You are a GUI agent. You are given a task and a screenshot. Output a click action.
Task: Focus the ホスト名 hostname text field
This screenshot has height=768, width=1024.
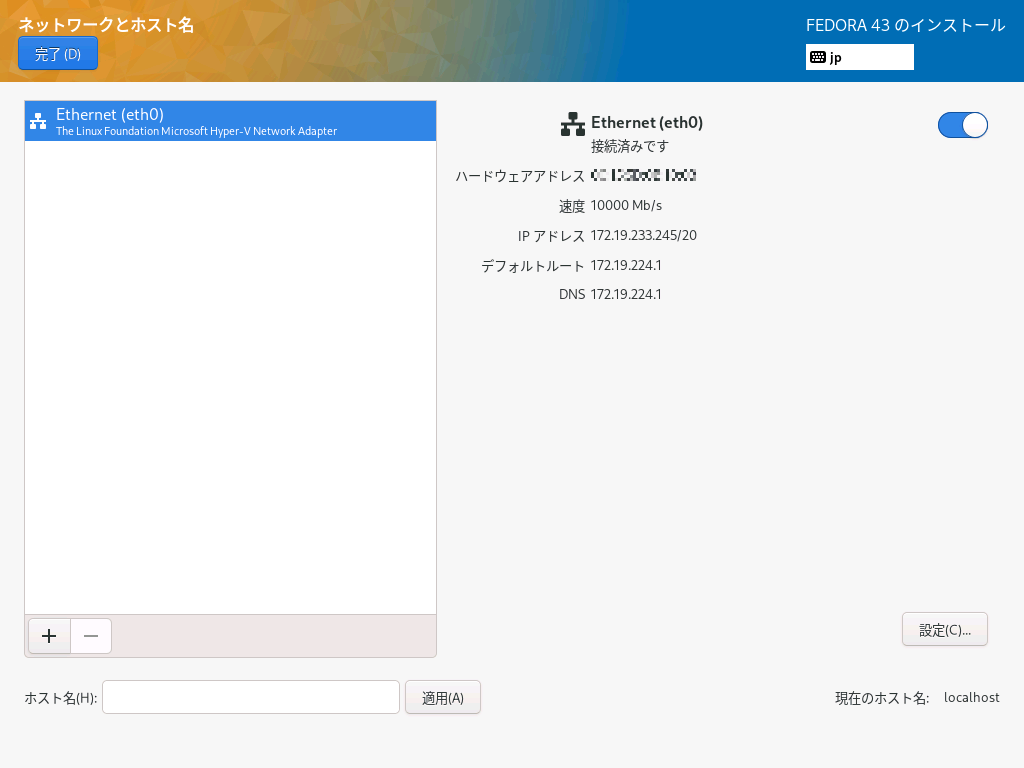(x=251, y=697)
